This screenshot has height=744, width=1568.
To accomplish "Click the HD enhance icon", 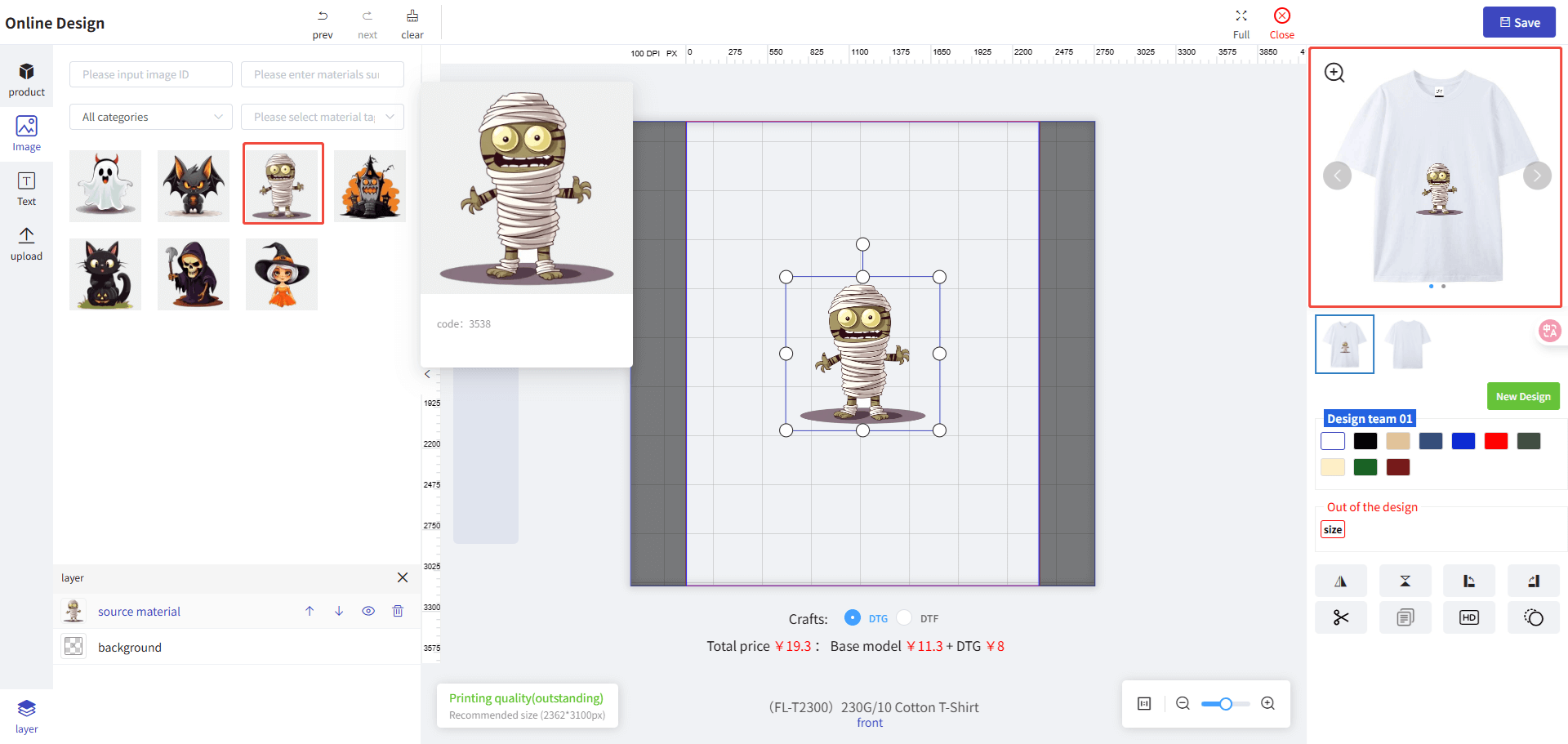I will click(1468, 617).
